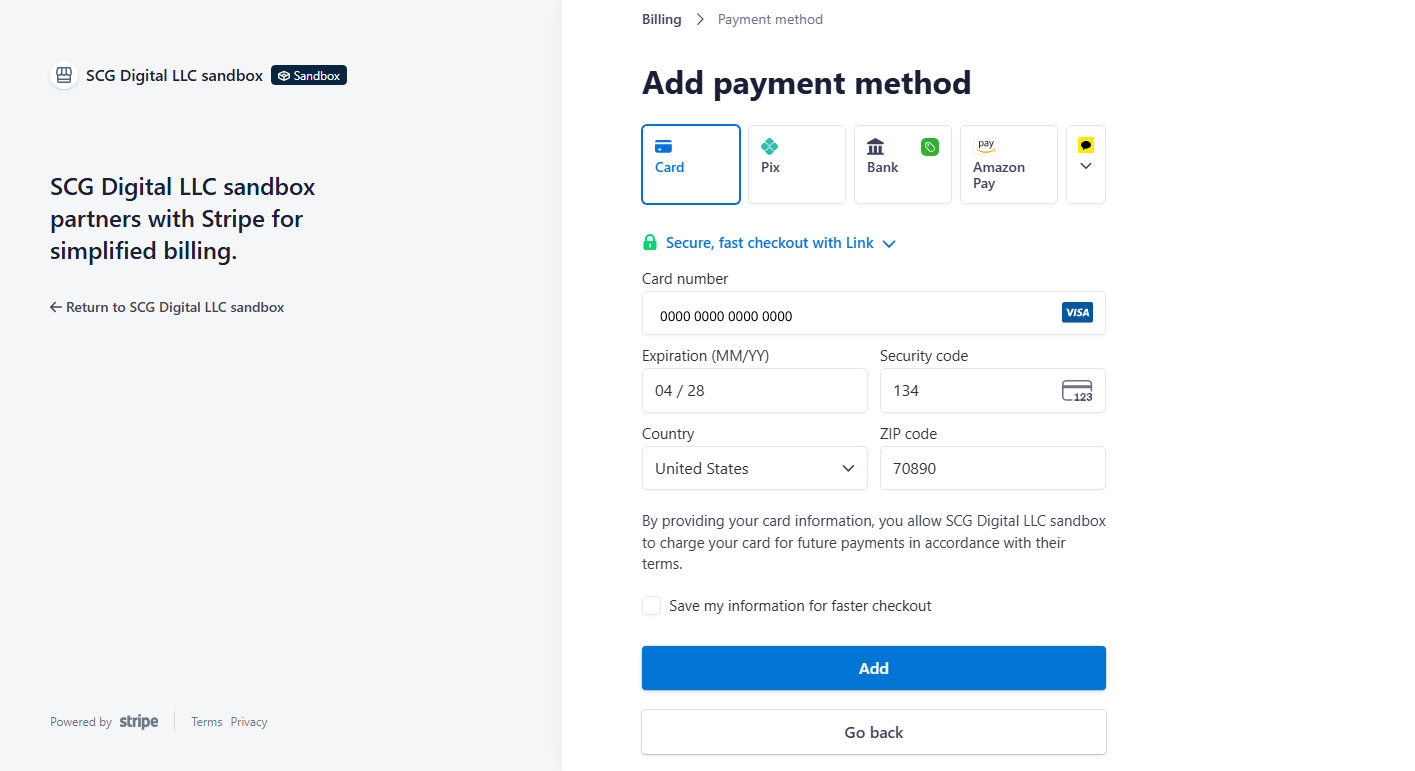Select the Card payment tab
Image resolution: width=1415 pixels, height=771 pixels.
coord(691,164)
